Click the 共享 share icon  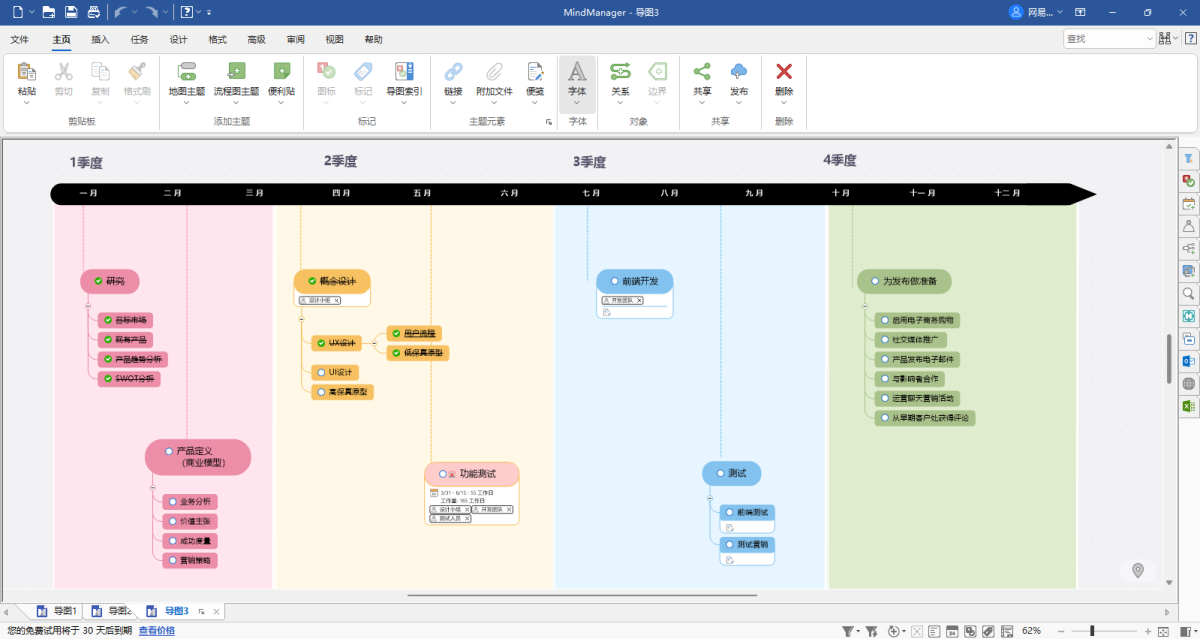point(702,71)
